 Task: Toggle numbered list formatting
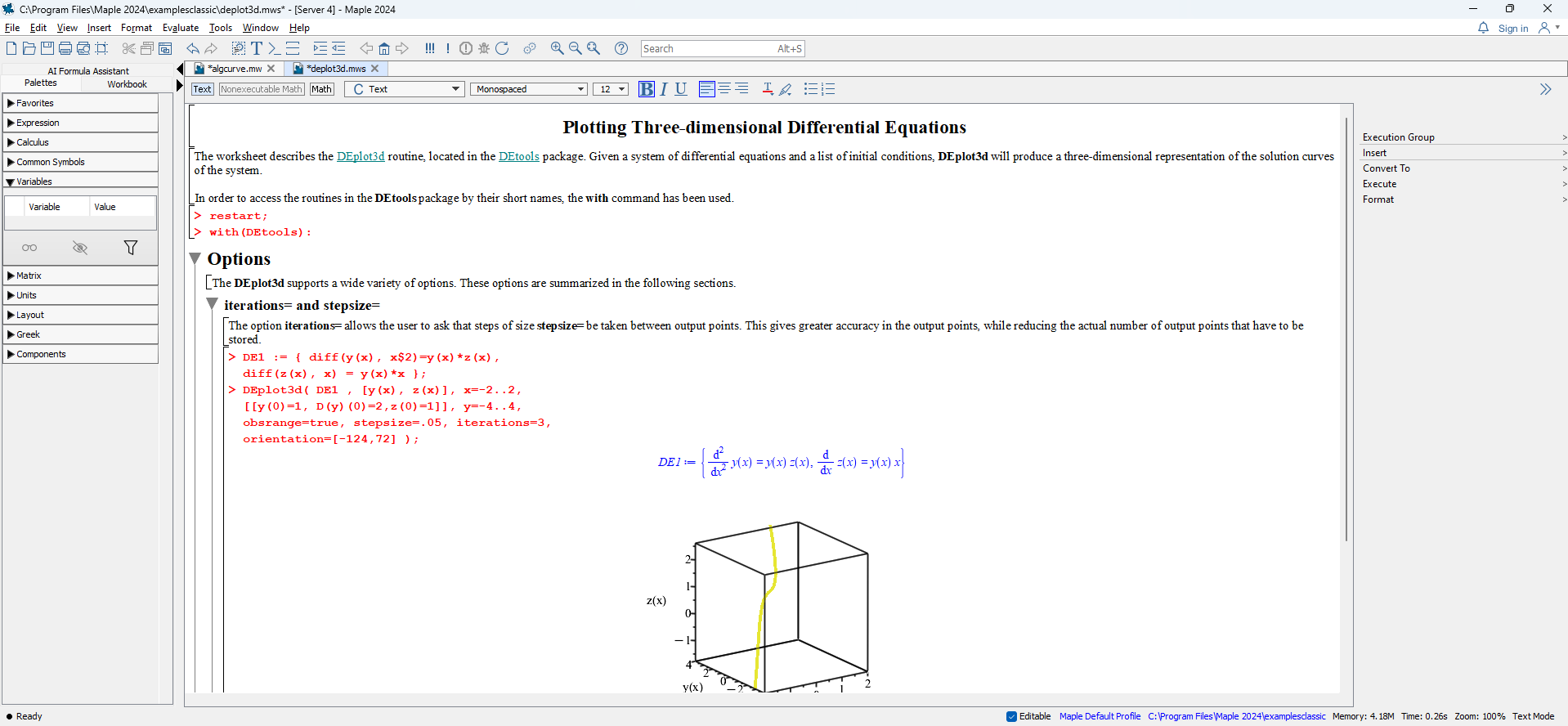tap(828, 89)
